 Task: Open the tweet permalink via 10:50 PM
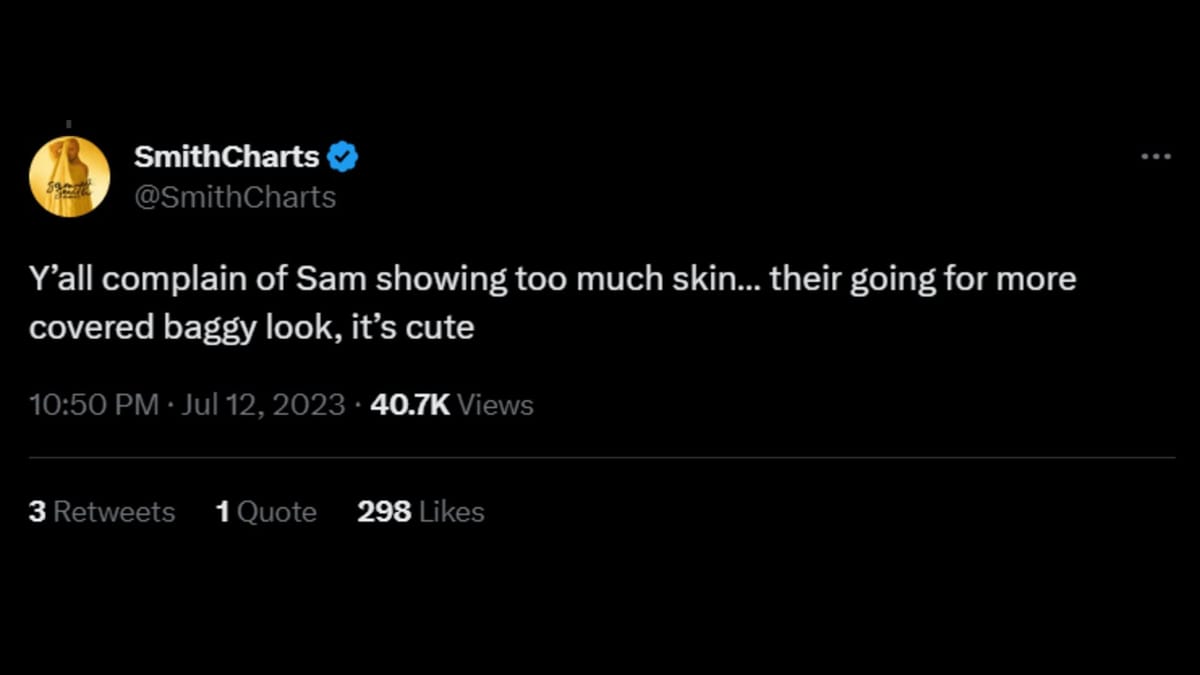click(x=94, y=405)
